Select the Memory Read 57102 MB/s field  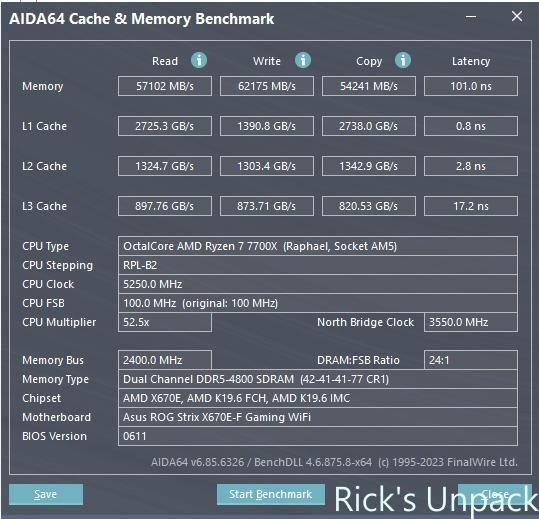165,86
